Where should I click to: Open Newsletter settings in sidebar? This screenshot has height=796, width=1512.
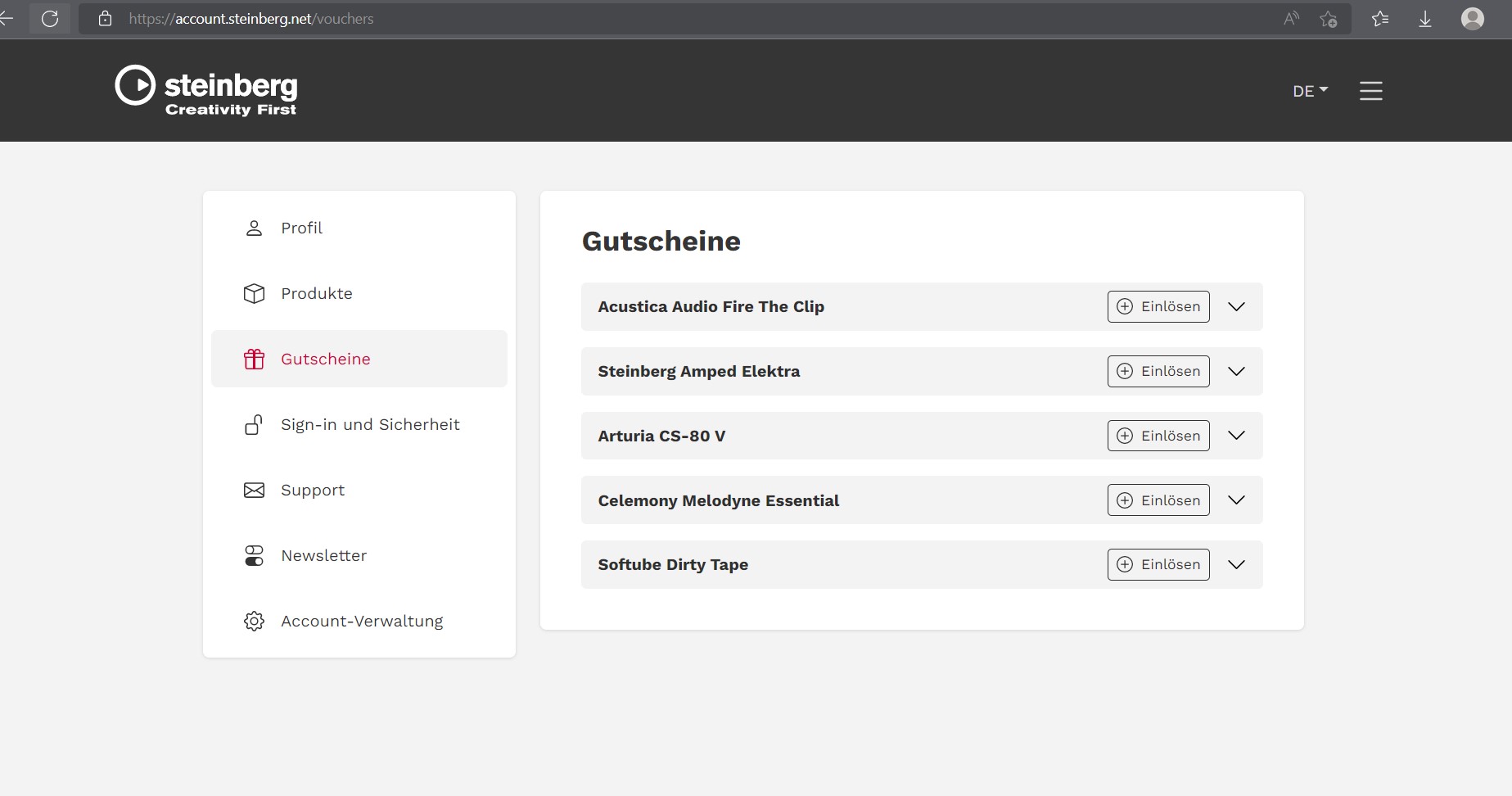click(x=323, y=555)
